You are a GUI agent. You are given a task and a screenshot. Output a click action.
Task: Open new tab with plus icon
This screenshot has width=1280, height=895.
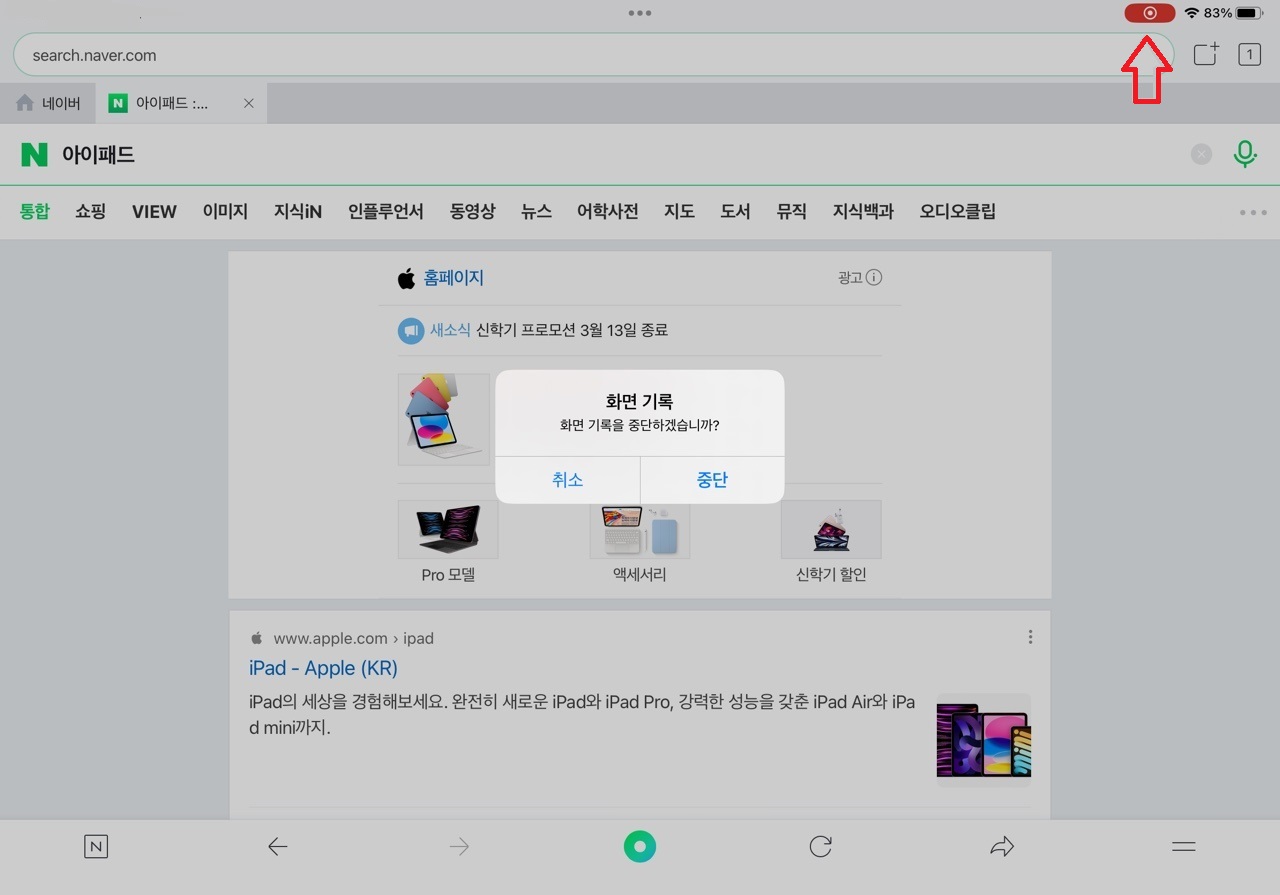pos(1207,54)
